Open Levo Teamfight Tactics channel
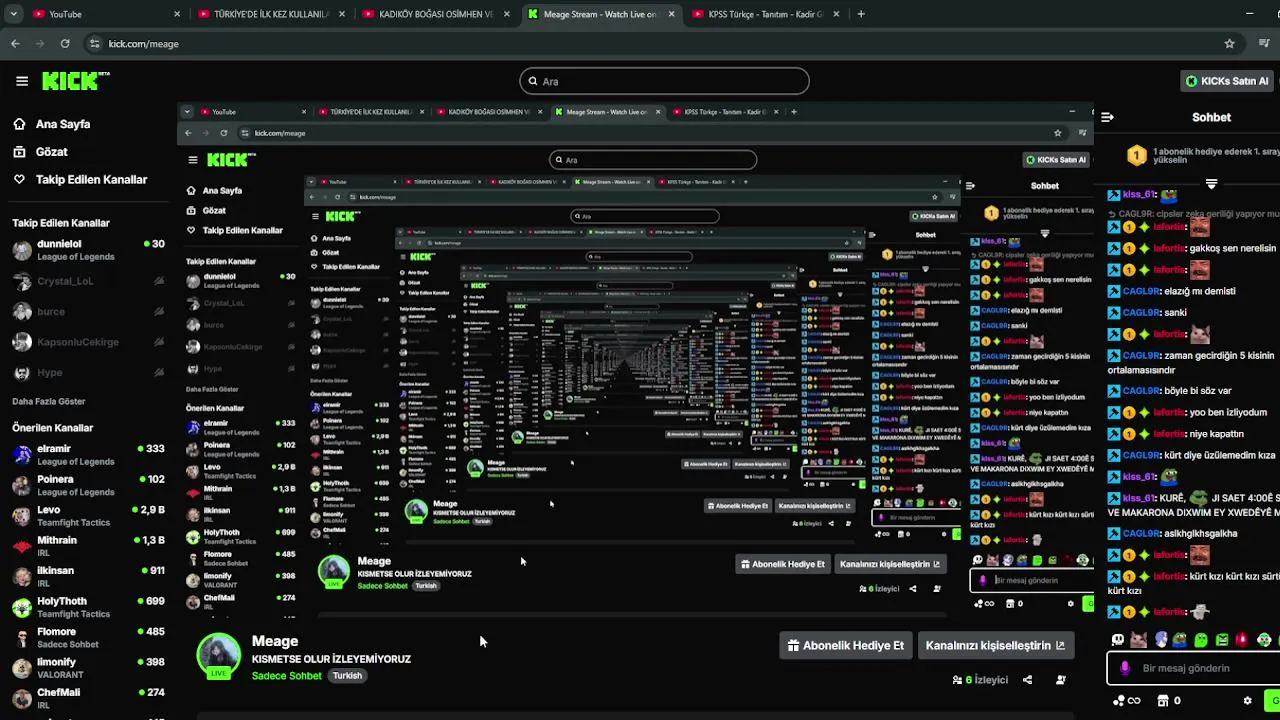This screenshot has width=1280, height=720. click(88, 516)
